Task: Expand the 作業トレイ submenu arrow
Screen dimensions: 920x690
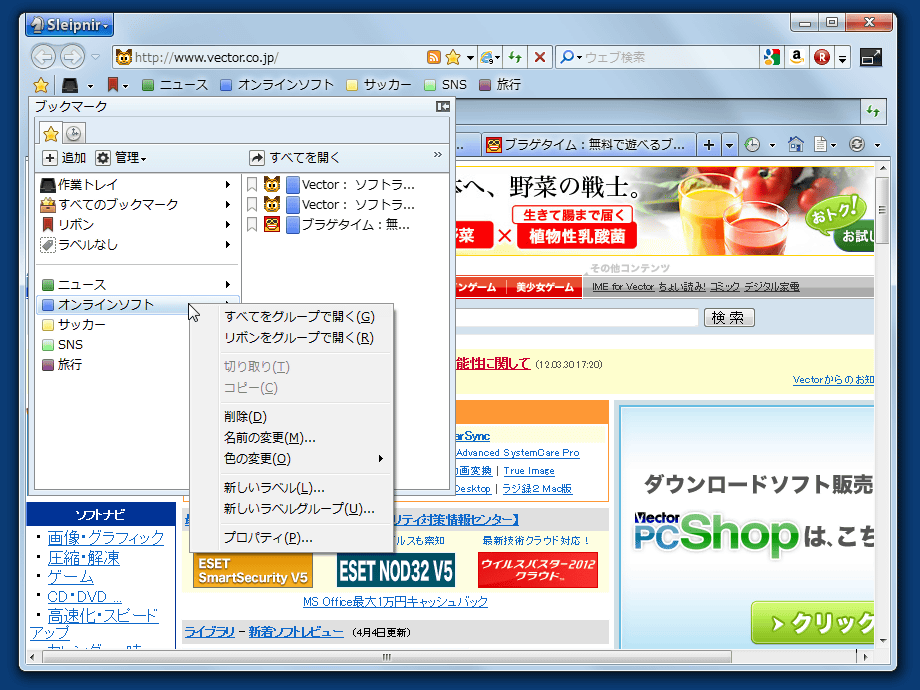Action: 228,185
